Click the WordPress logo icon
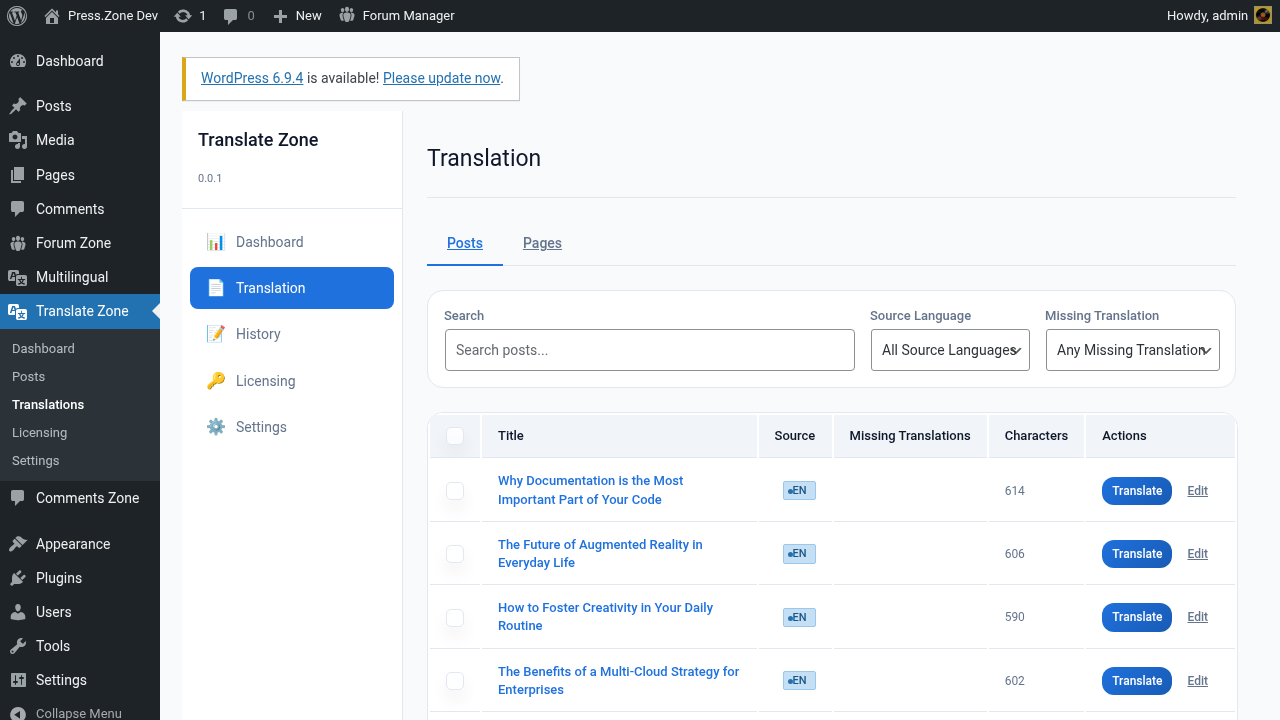 click(x=16, y=15)
